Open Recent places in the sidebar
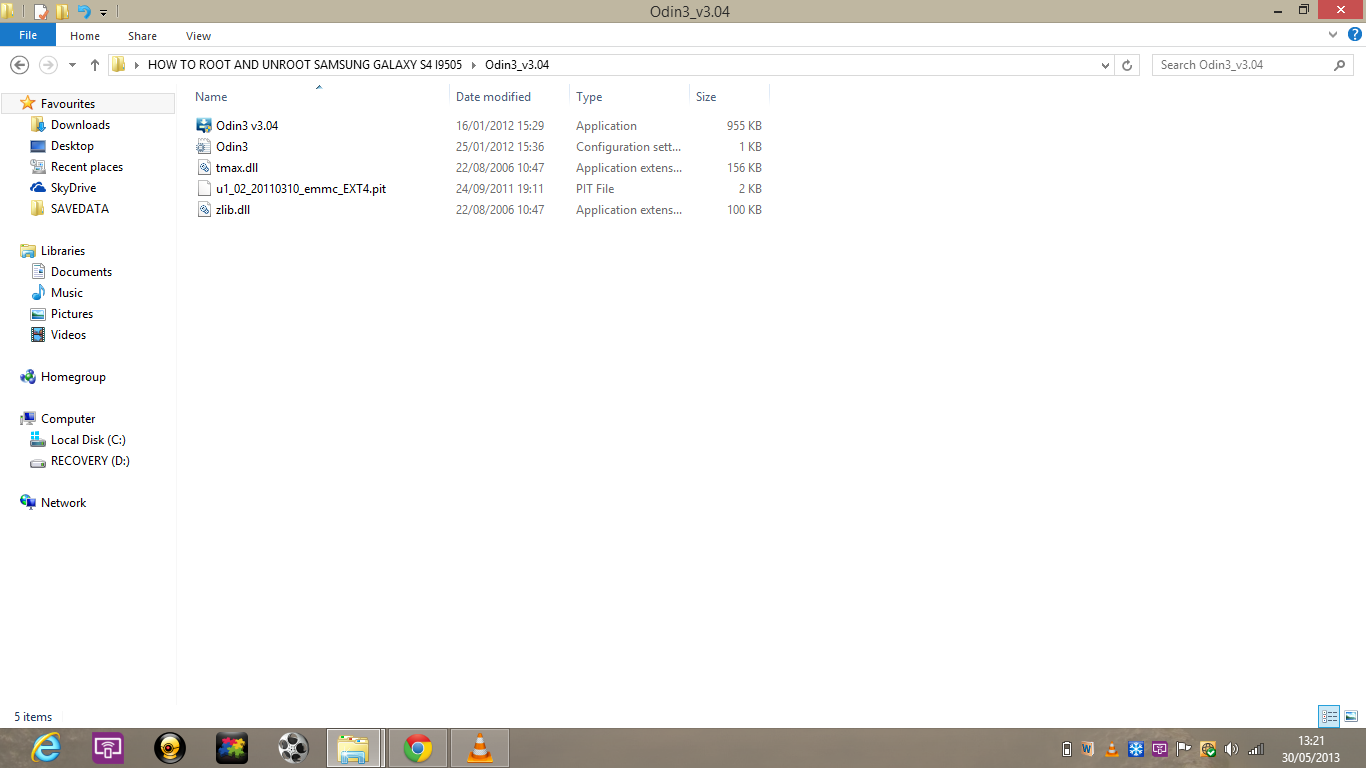This screenshot has height=768, width=1366. point(87,167)
